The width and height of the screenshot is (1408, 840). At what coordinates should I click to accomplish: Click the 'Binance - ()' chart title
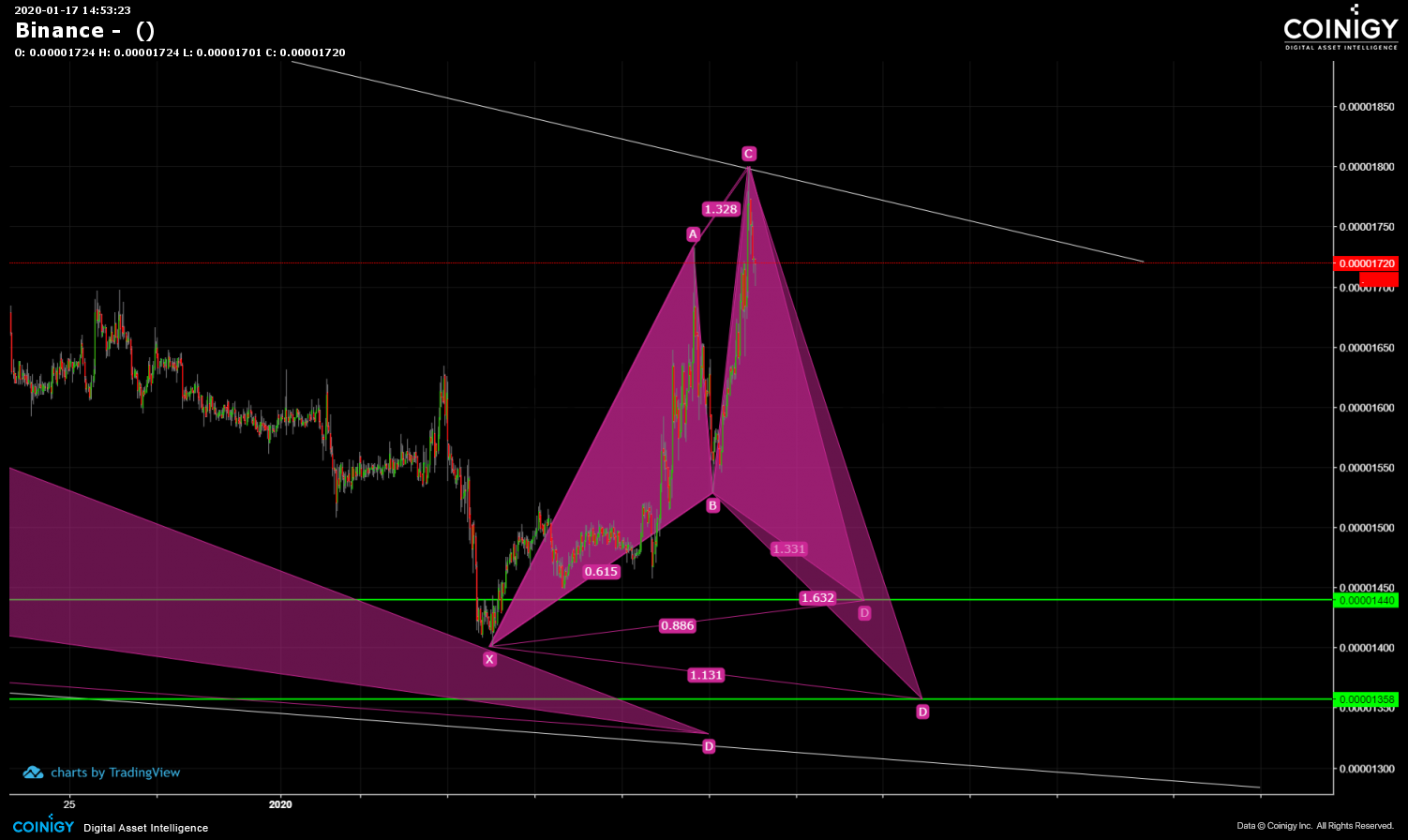coord(84,30)
